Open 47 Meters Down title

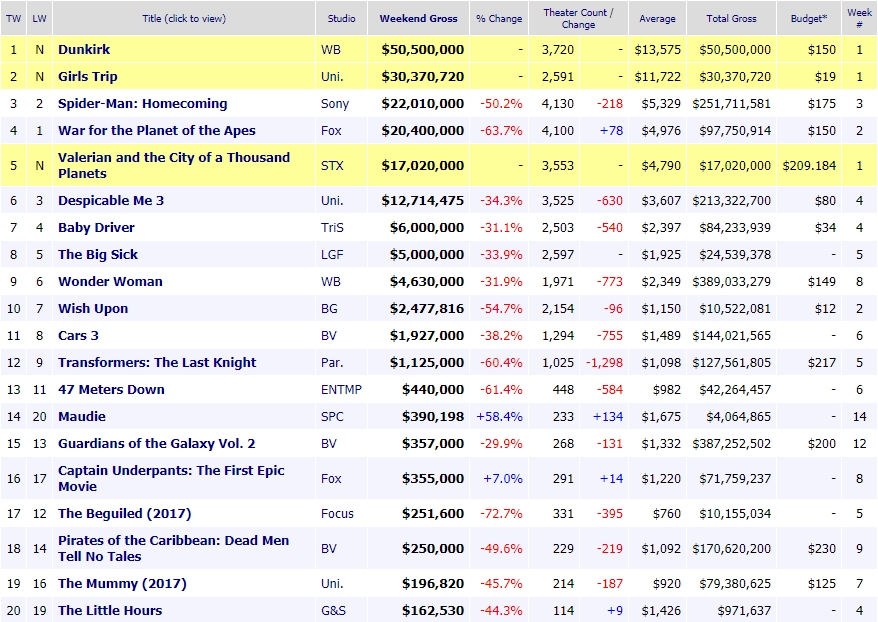click(111, 389)
